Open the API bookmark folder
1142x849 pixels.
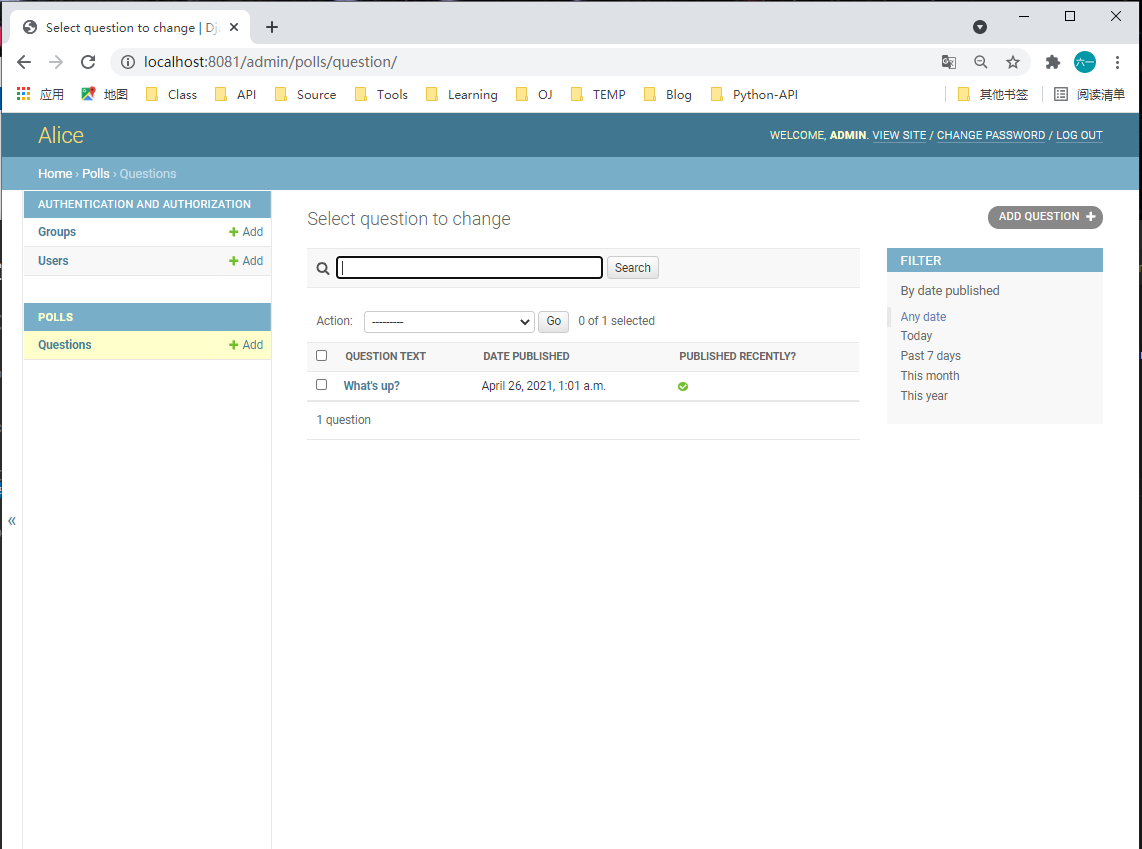(x=235, y=94)
